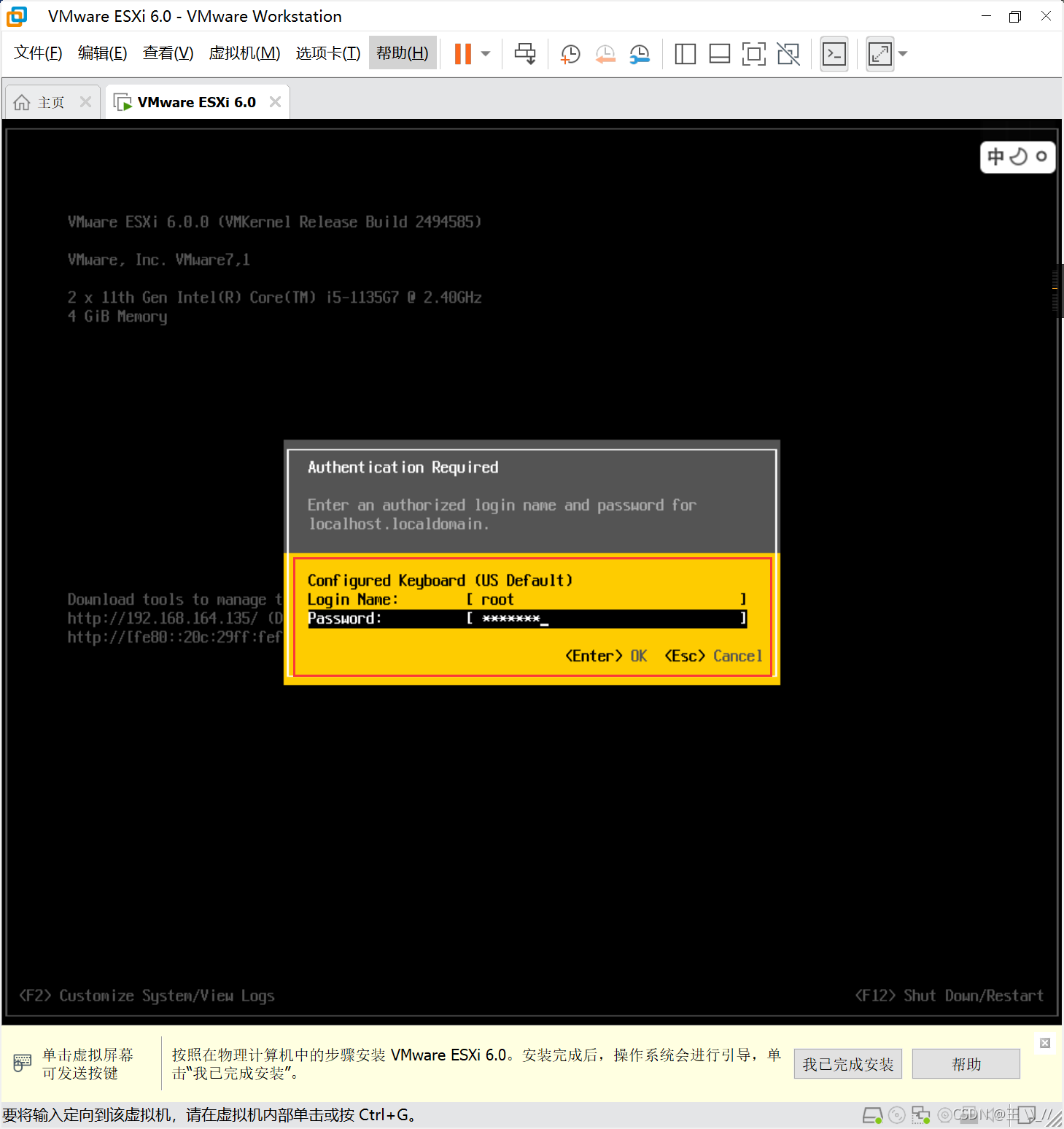The width and height of the screenshot is (1064, 1129).
Task: Click the 帮助 button in install bar
Action: tap(966, 1064)
